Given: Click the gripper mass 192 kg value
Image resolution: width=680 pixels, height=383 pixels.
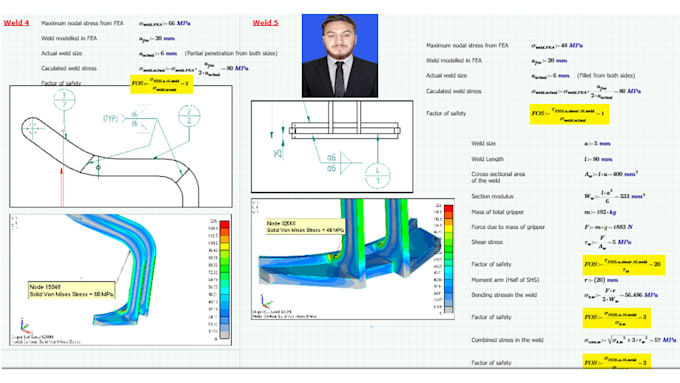Looking at the screenshot, I should 600,212.
